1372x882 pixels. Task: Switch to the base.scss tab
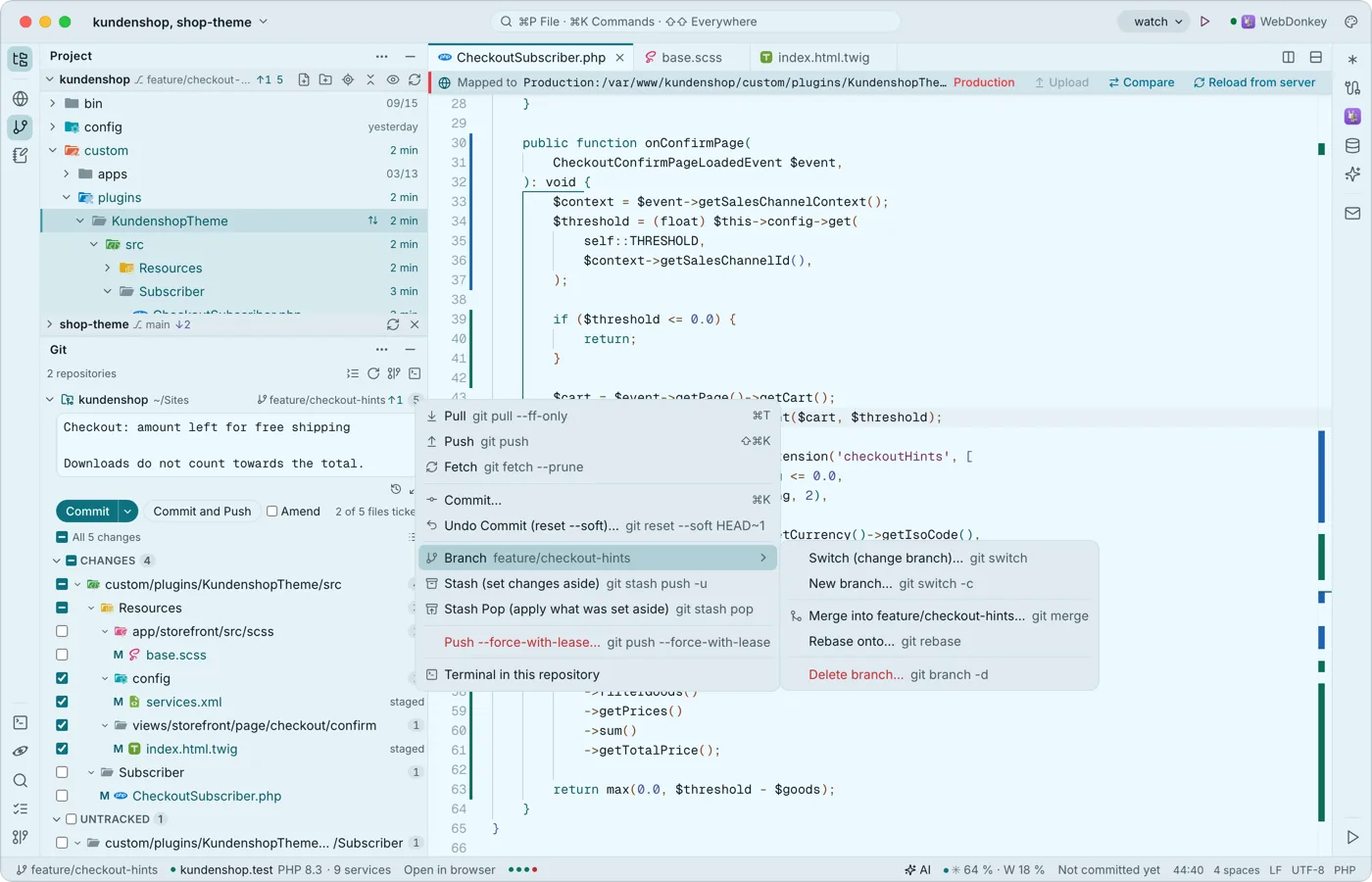(x=691, y=58)
